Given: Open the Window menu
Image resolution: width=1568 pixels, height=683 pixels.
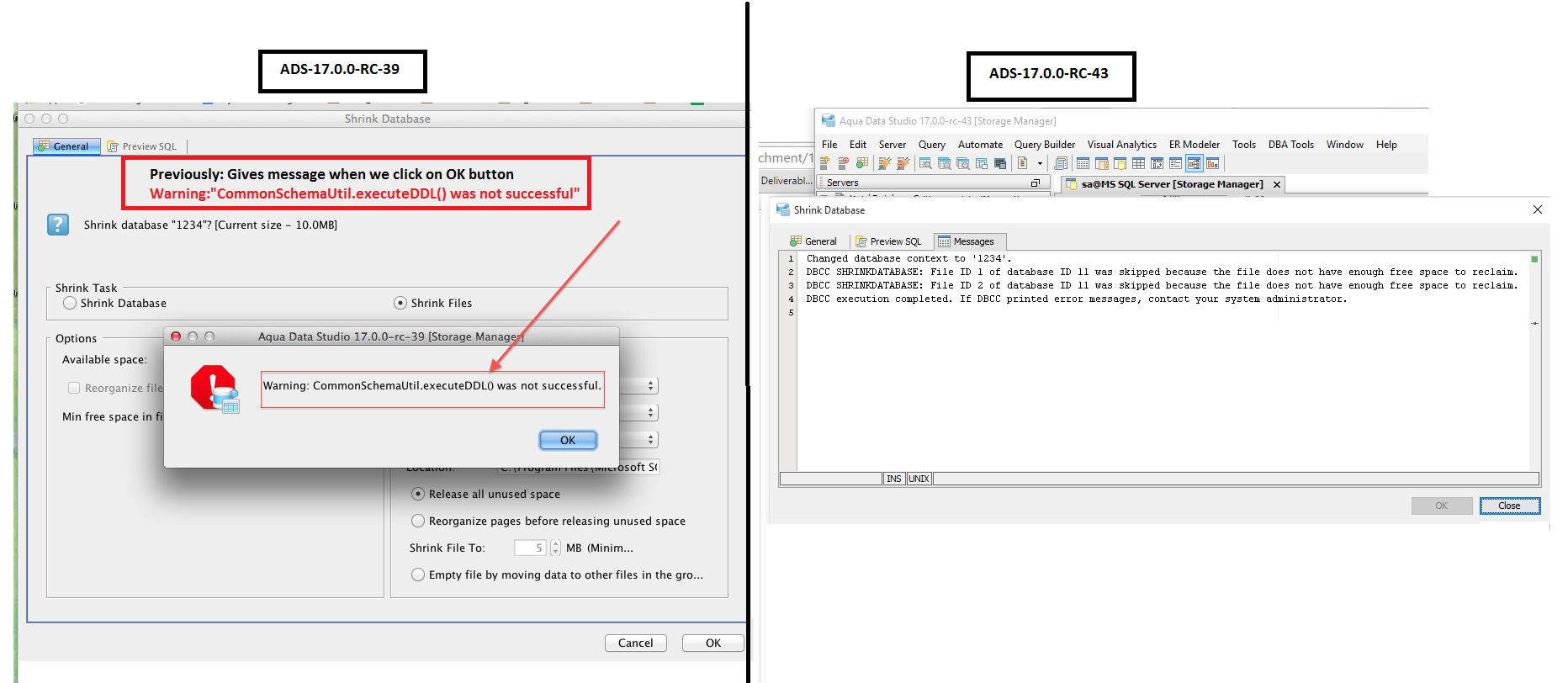Looking at the screenshot, I should pyautogui.click(x=1345, y=145).
